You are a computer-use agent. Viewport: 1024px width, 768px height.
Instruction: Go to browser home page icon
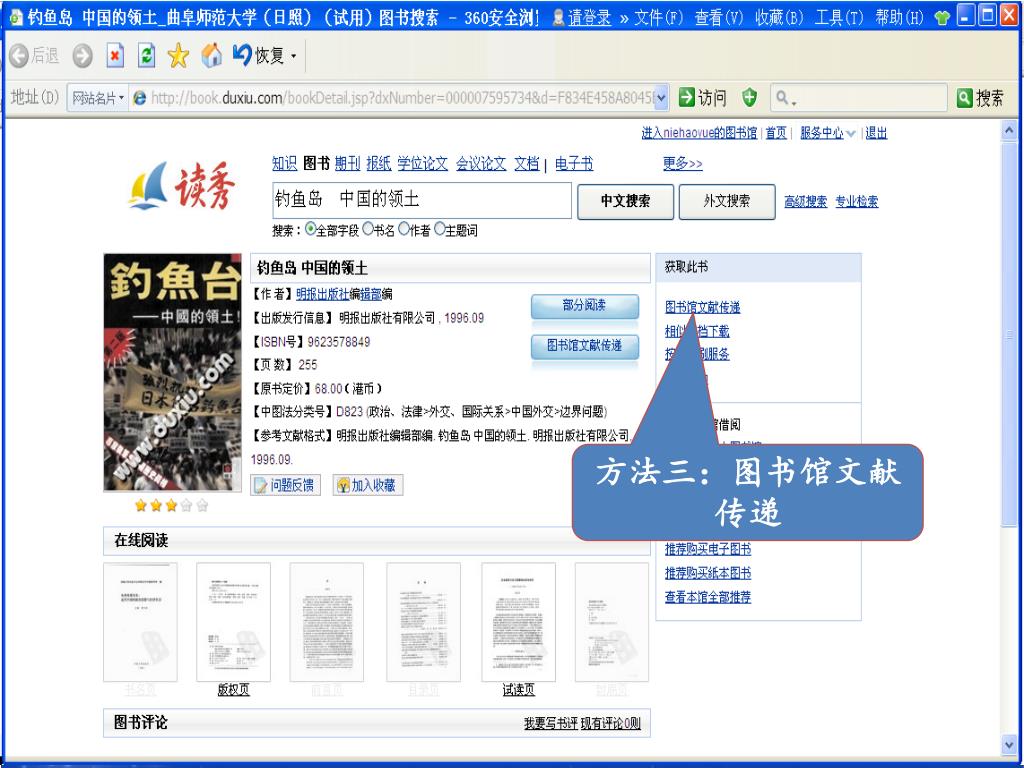tap(211, 56)
